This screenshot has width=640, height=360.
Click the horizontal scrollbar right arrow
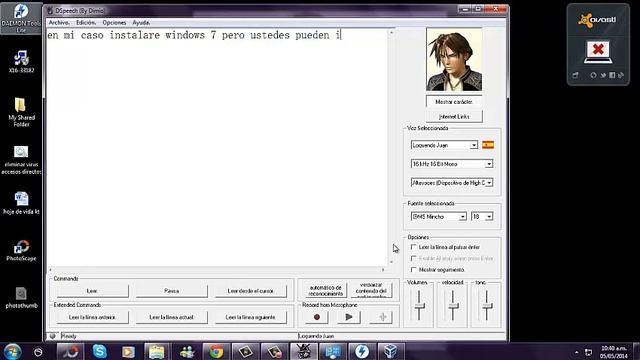(383, 270)
